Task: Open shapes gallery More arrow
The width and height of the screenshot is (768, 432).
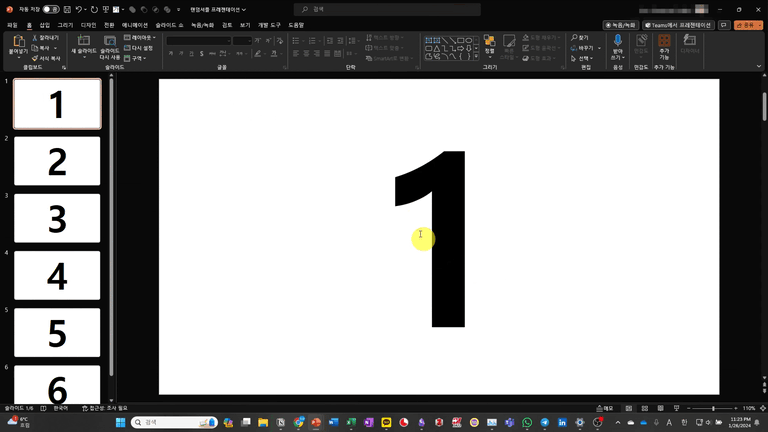Action: (476, 57)
